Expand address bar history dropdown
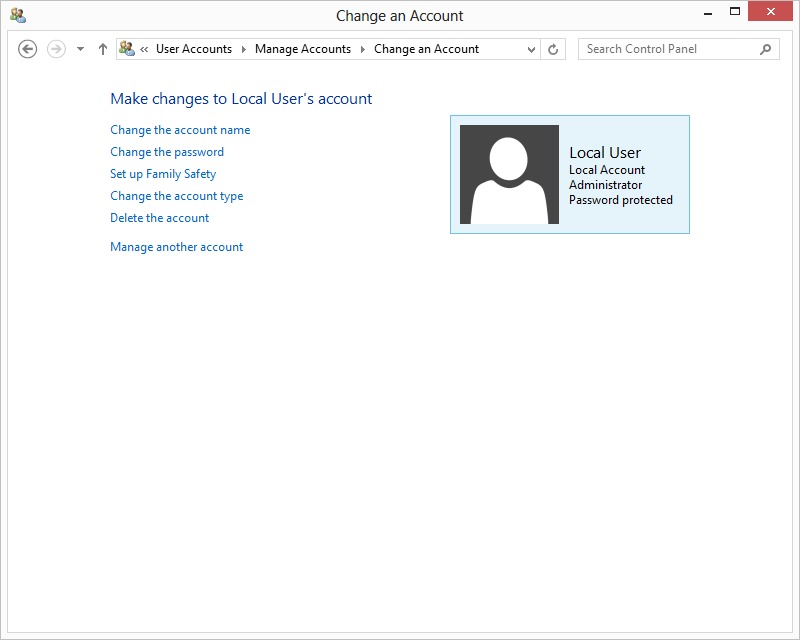 531,49
